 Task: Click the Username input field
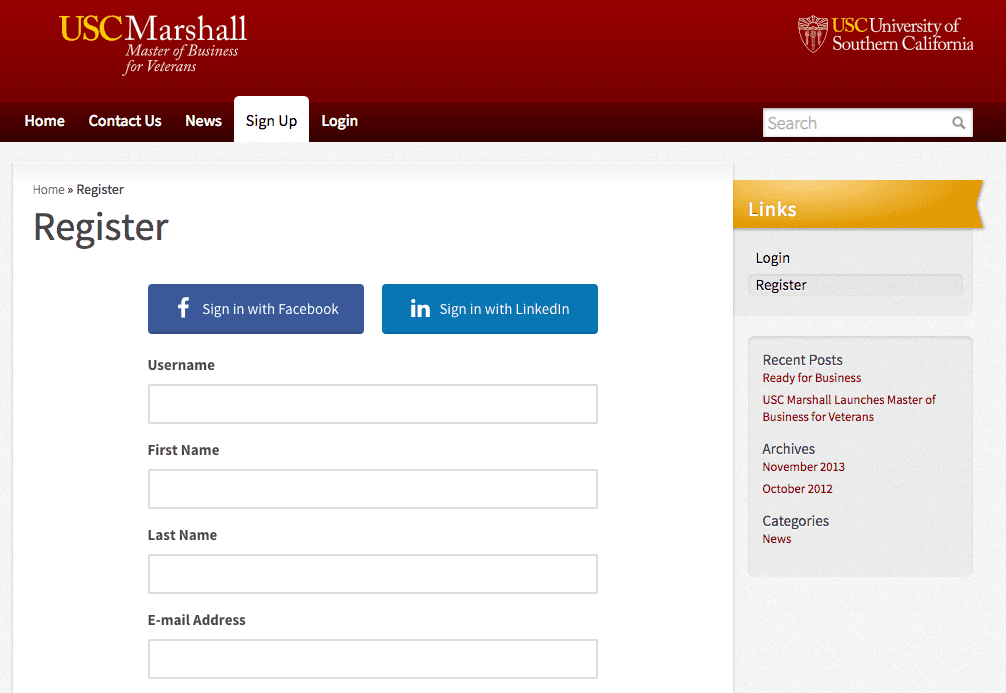coord(372,404)
